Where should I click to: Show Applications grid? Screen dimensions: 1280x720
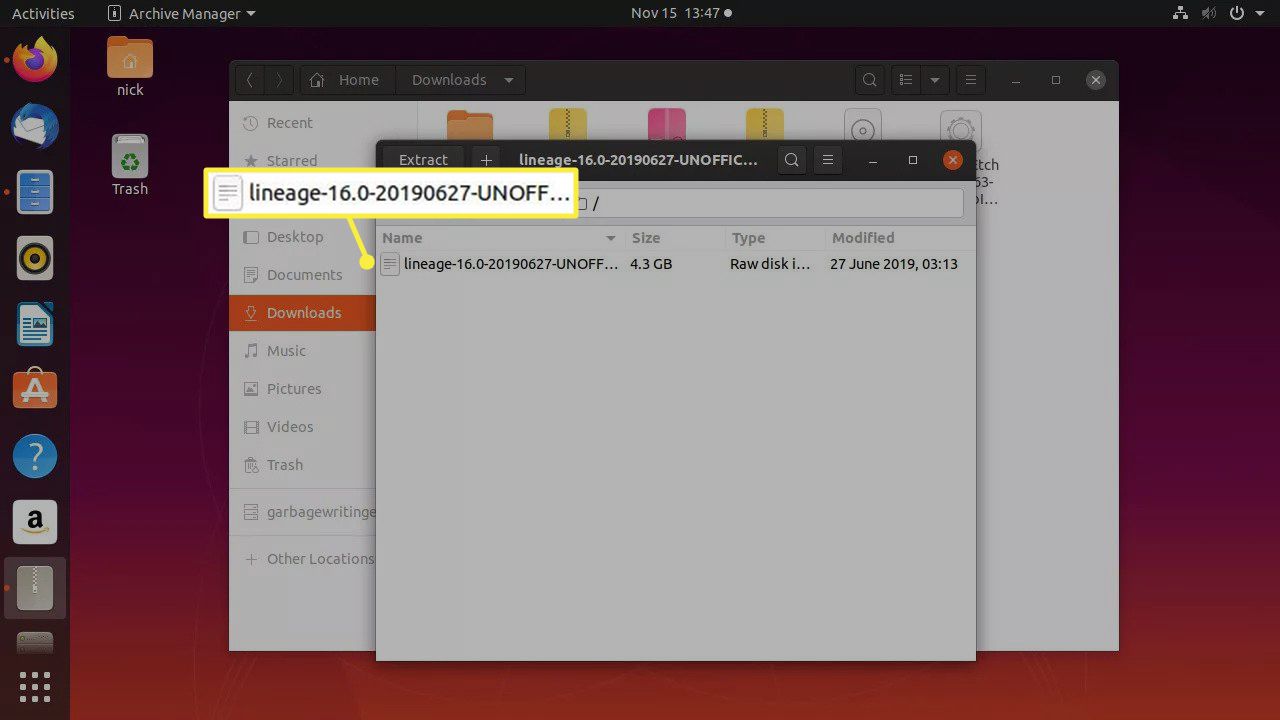coord(35,687)
